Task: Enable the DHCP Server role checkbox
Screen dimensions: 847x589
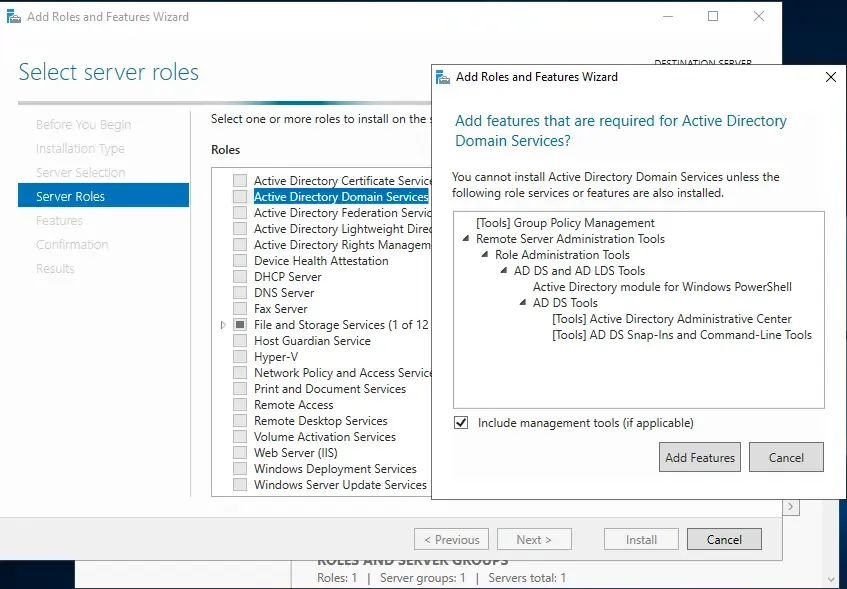Action: [240, 277]
